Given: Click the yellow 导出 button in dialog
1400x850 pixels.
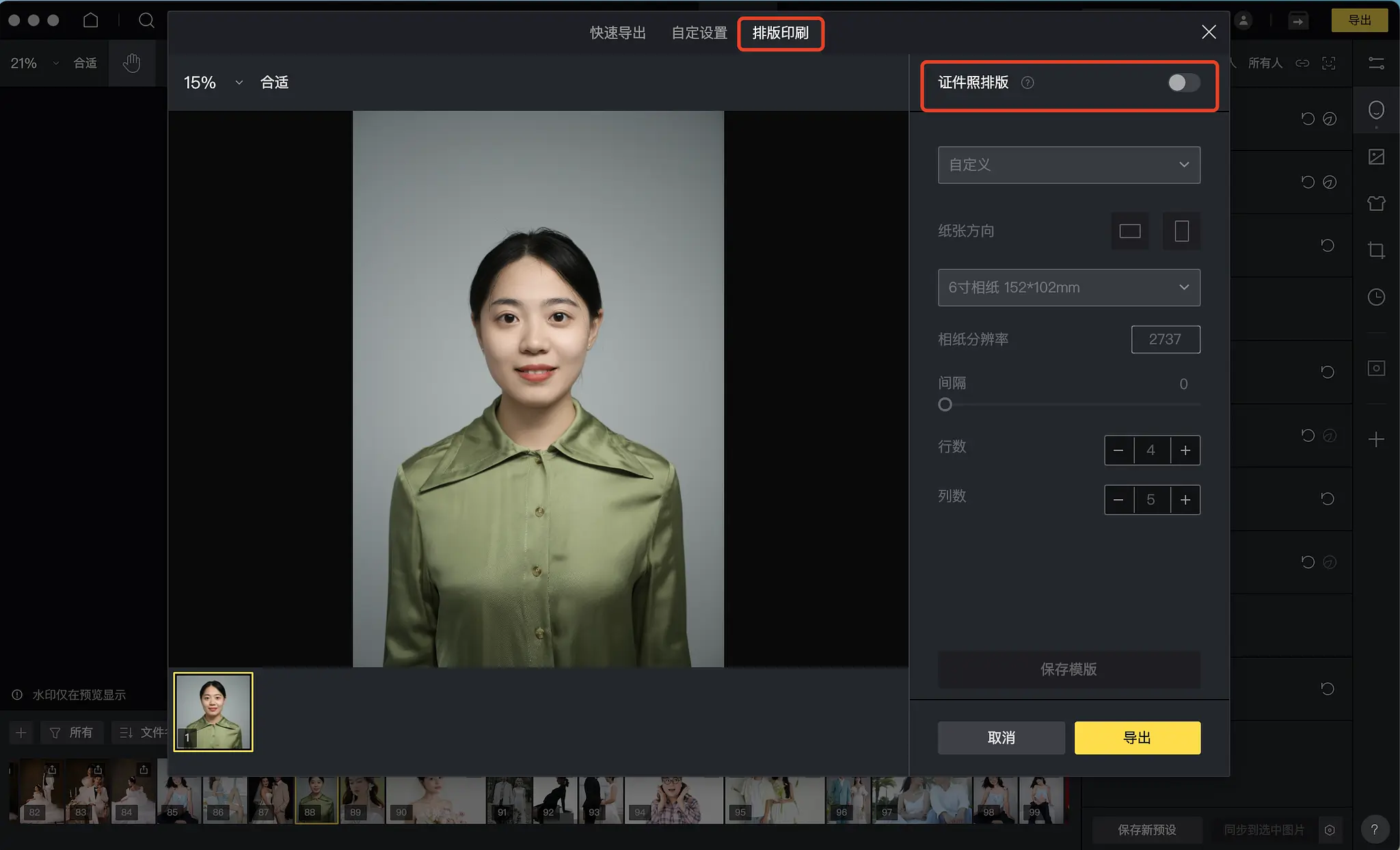Looking at the screenshot, I should [x=1137, y=738].
